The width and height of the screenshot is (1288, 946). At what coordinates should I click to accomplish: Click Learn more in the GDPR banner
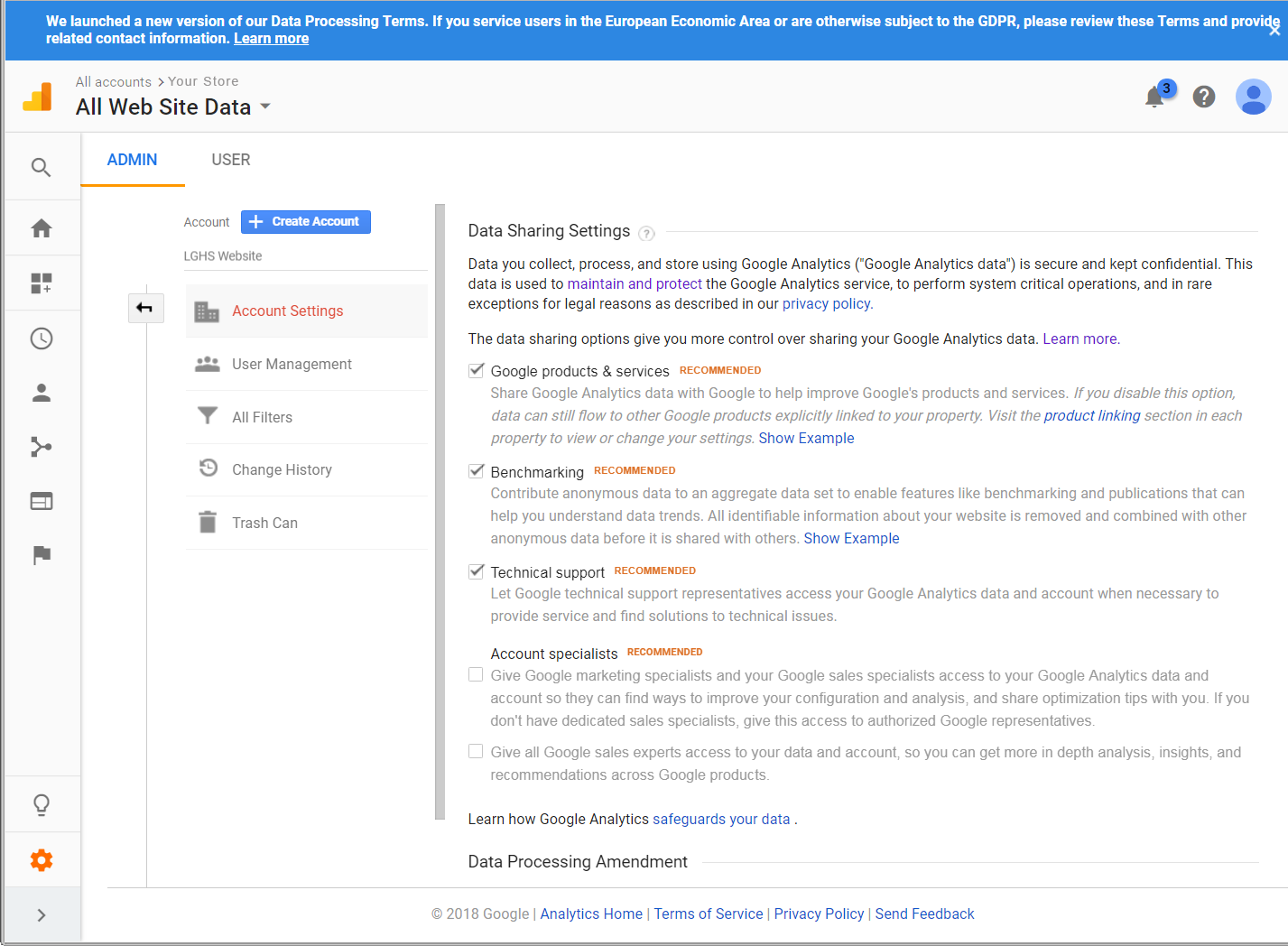pos(271,38)
